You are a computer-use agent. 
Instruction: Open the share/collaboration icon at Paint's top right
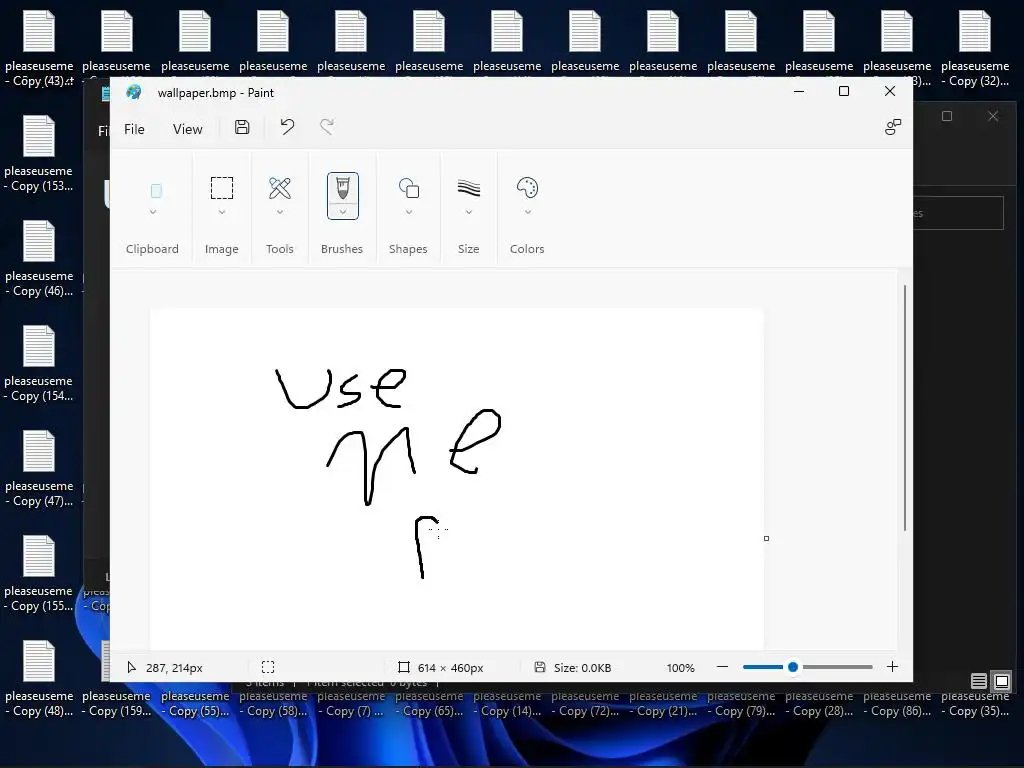[x=893, y=127]
